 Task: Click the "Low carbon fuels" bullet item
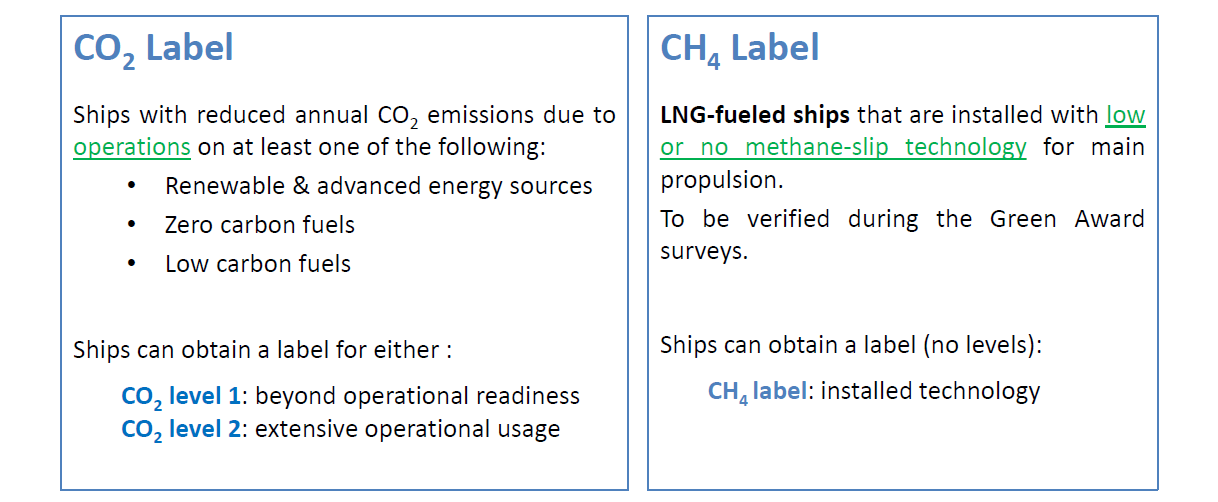click(257, 264)
